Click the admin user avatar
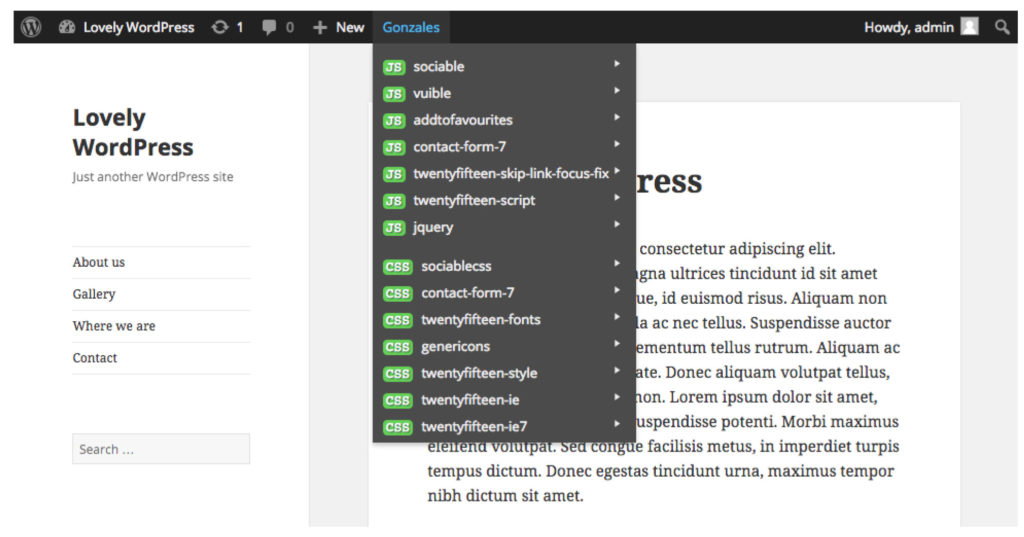Viewport: 1024px width, 537px height. click(x=969, y=27)
